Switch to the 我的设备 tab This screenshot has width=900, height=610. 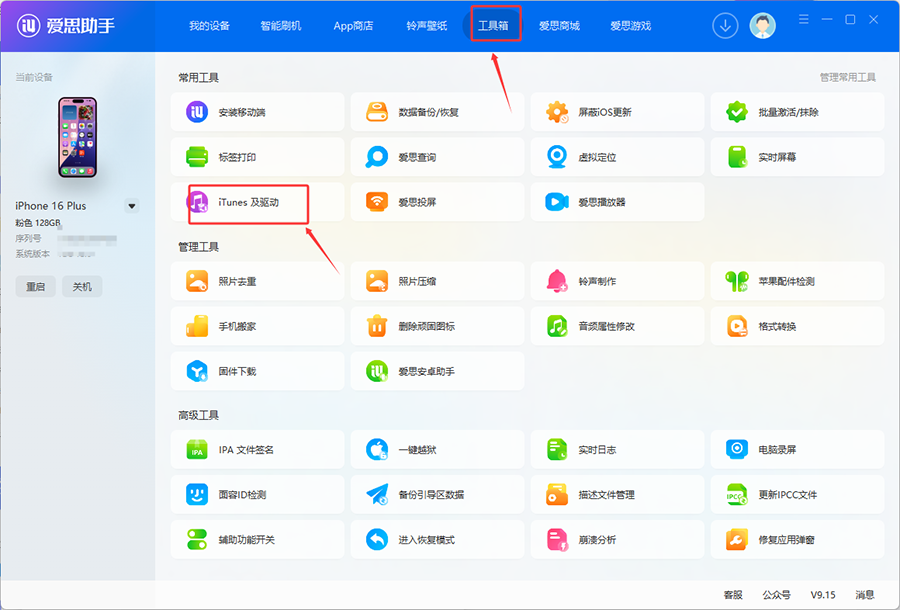pos(210,26)
